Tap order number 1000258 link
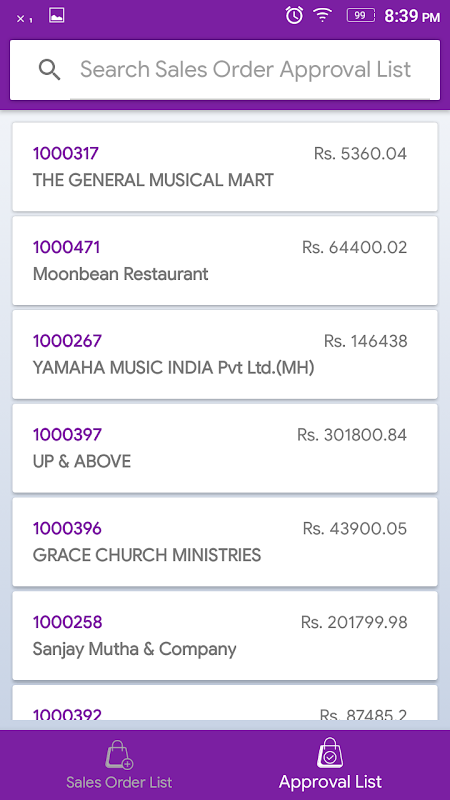The width and height of the screenshot is (450, 800). (67, 622)
